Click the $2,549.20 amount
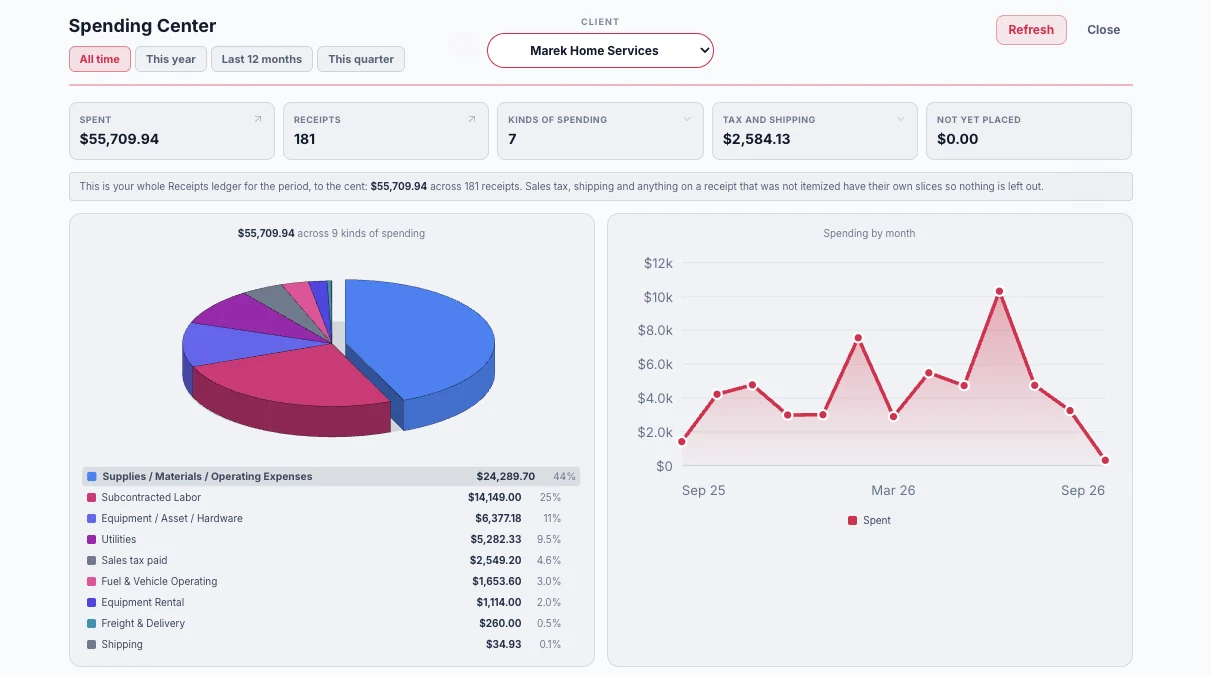The width and height of the screenshot is (1211, 677). (496, 561)
